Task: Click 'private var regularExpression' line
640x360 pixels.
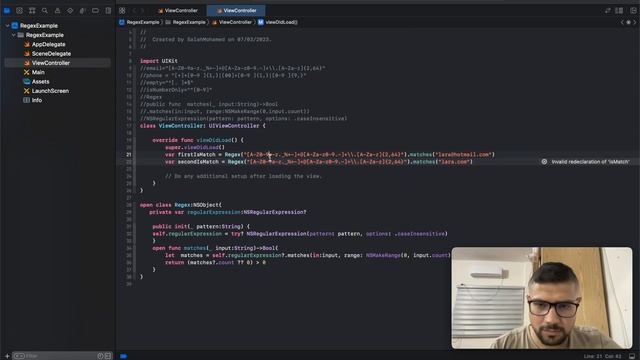Action: click(x=228, y=212)
